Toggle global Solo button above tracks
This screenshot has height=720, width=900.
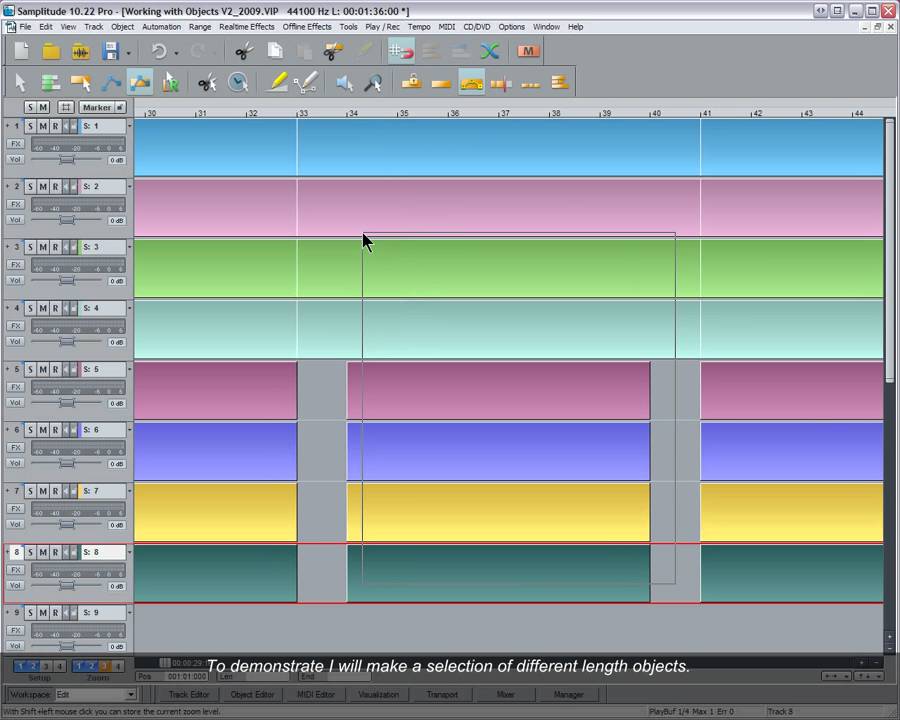[30, 107]
